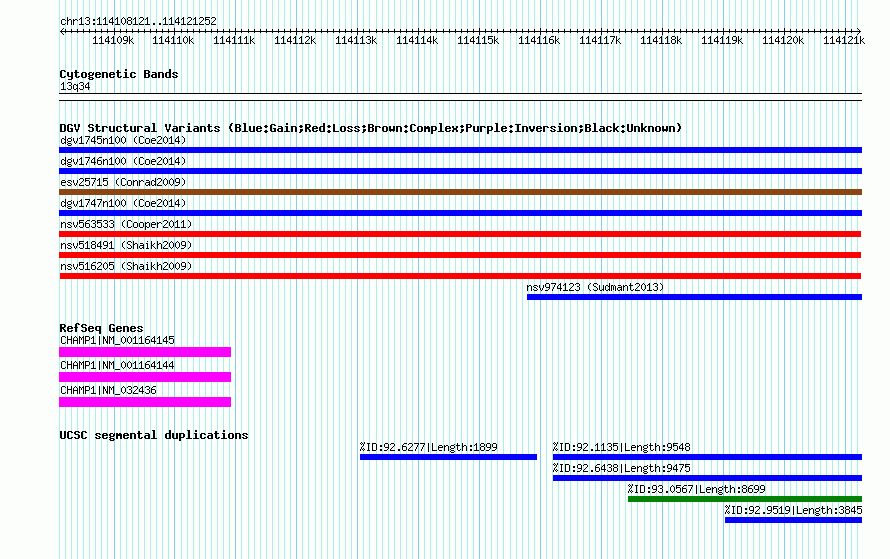Click the nsv563533 (Cooper2011) label
The image size is (890, 559).
point(126,224)
